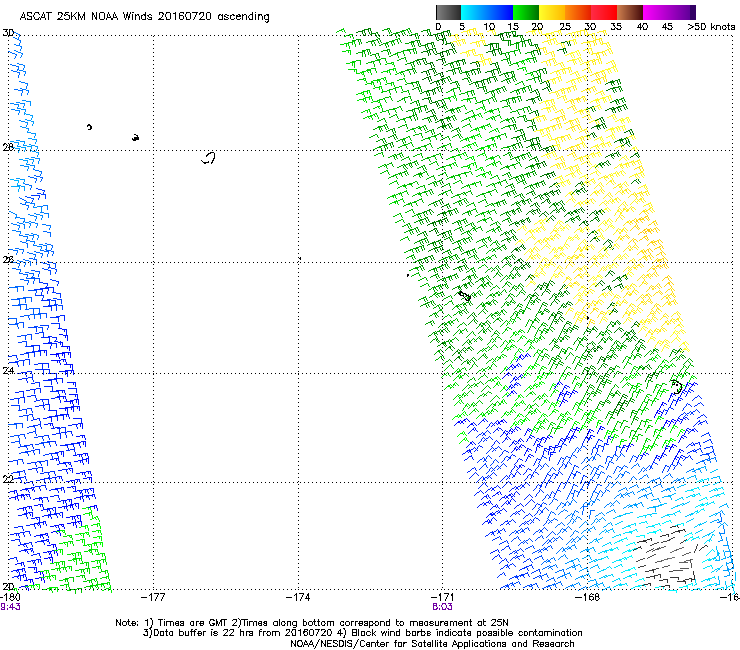Click the purple swath time '9:43'

[10, 607]
